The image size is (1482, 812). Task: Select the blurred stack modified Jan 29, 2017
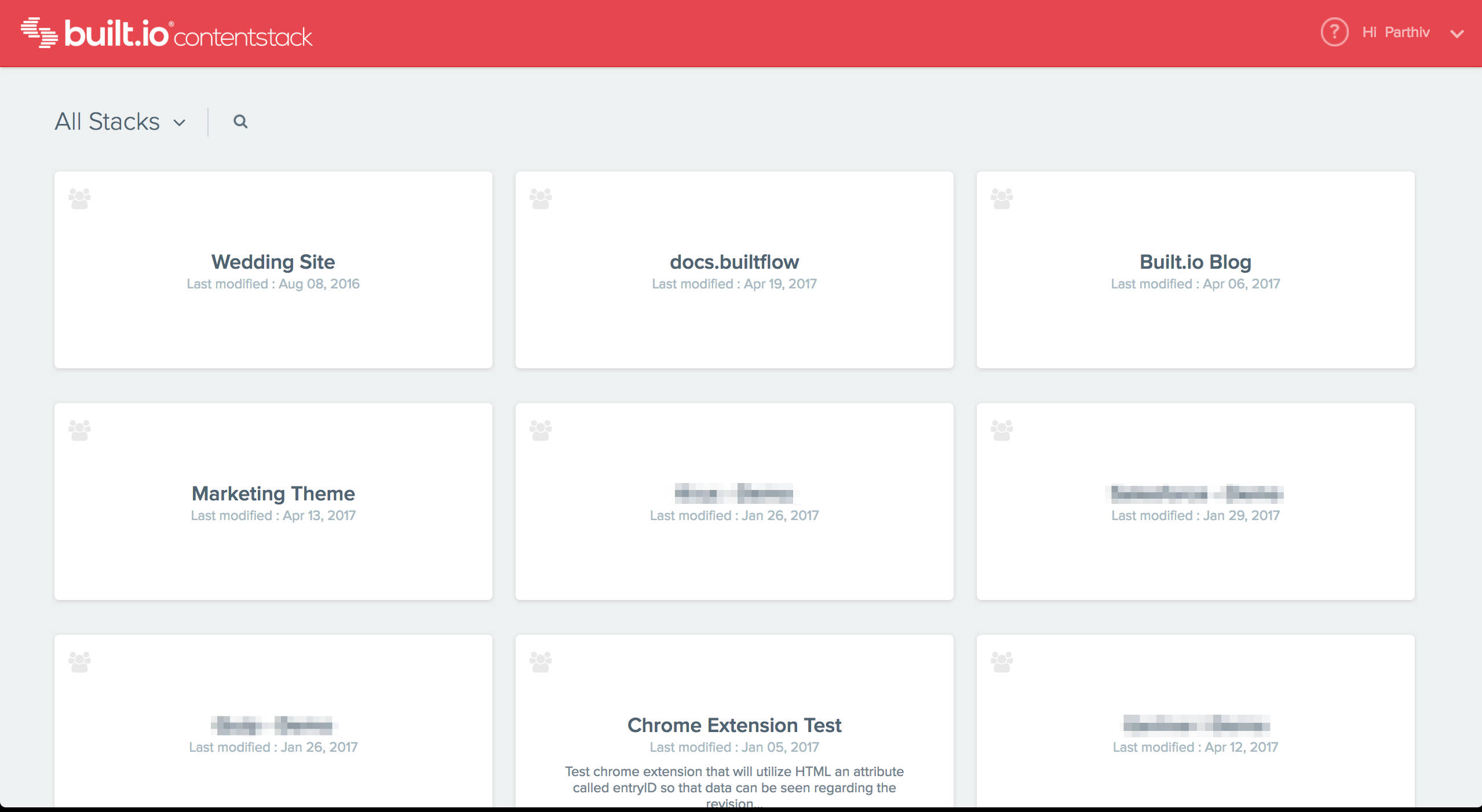pyautogui.click(x=1195, y=494)
